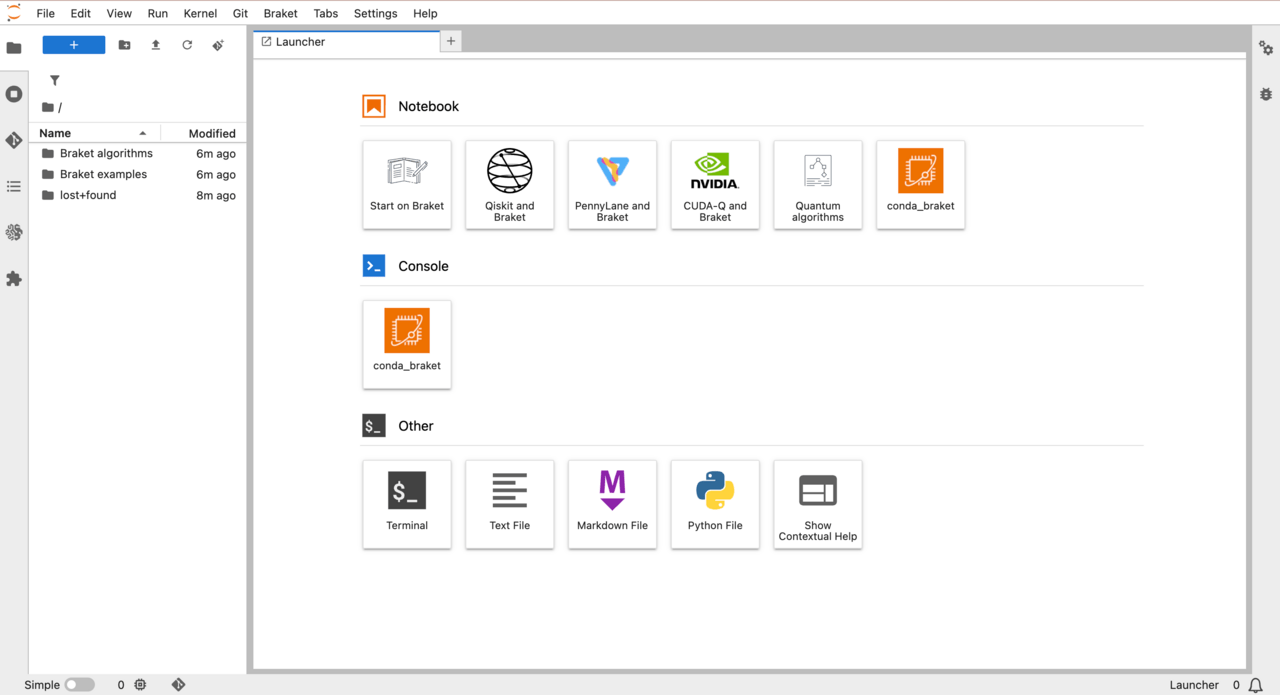Open the Git sidebar panel

point(14,140)
